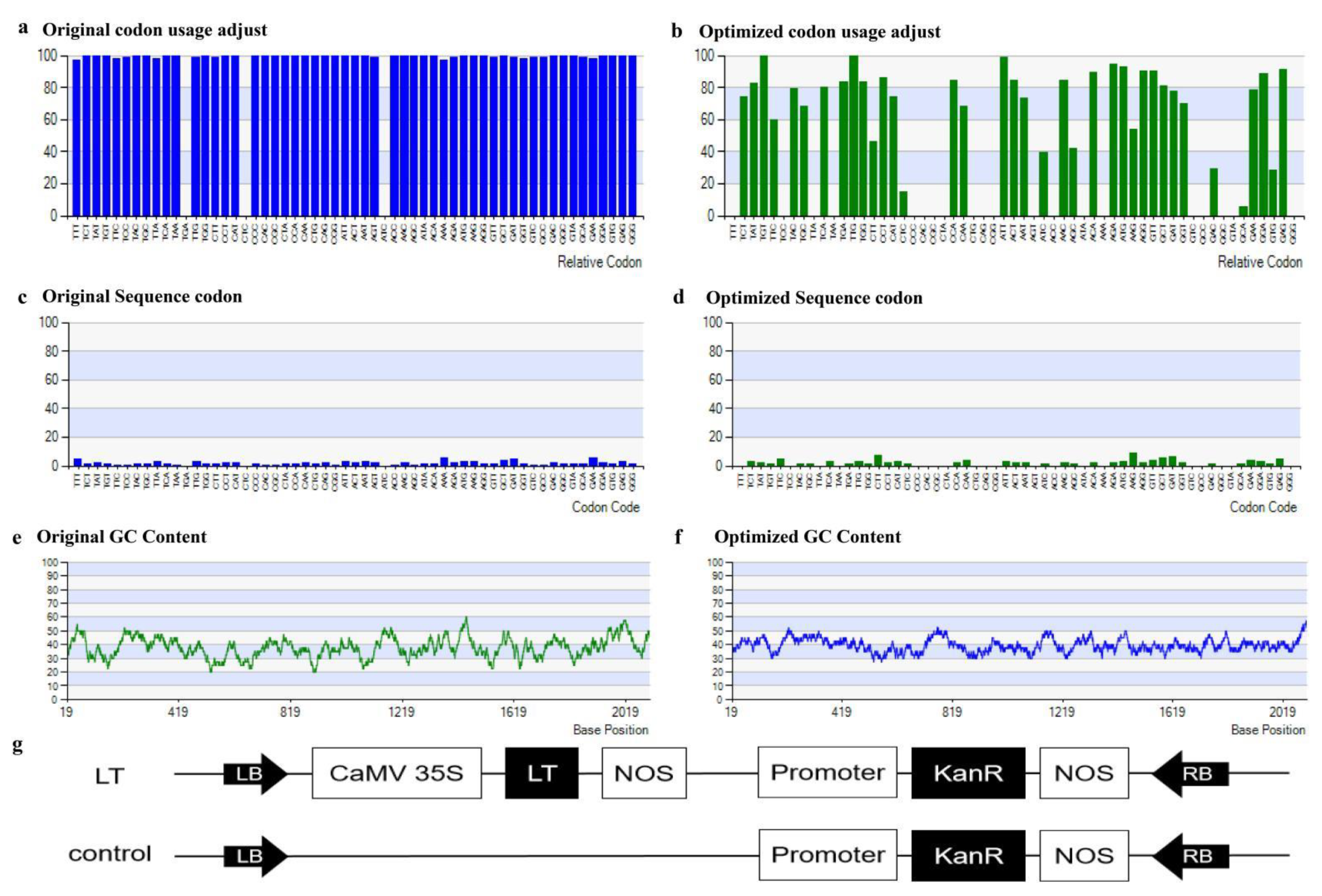The height and width of the screenshot is (896, 1322).
Task: Click the 'Original codon usage adjust' title
Action: (x=154, y=30)
